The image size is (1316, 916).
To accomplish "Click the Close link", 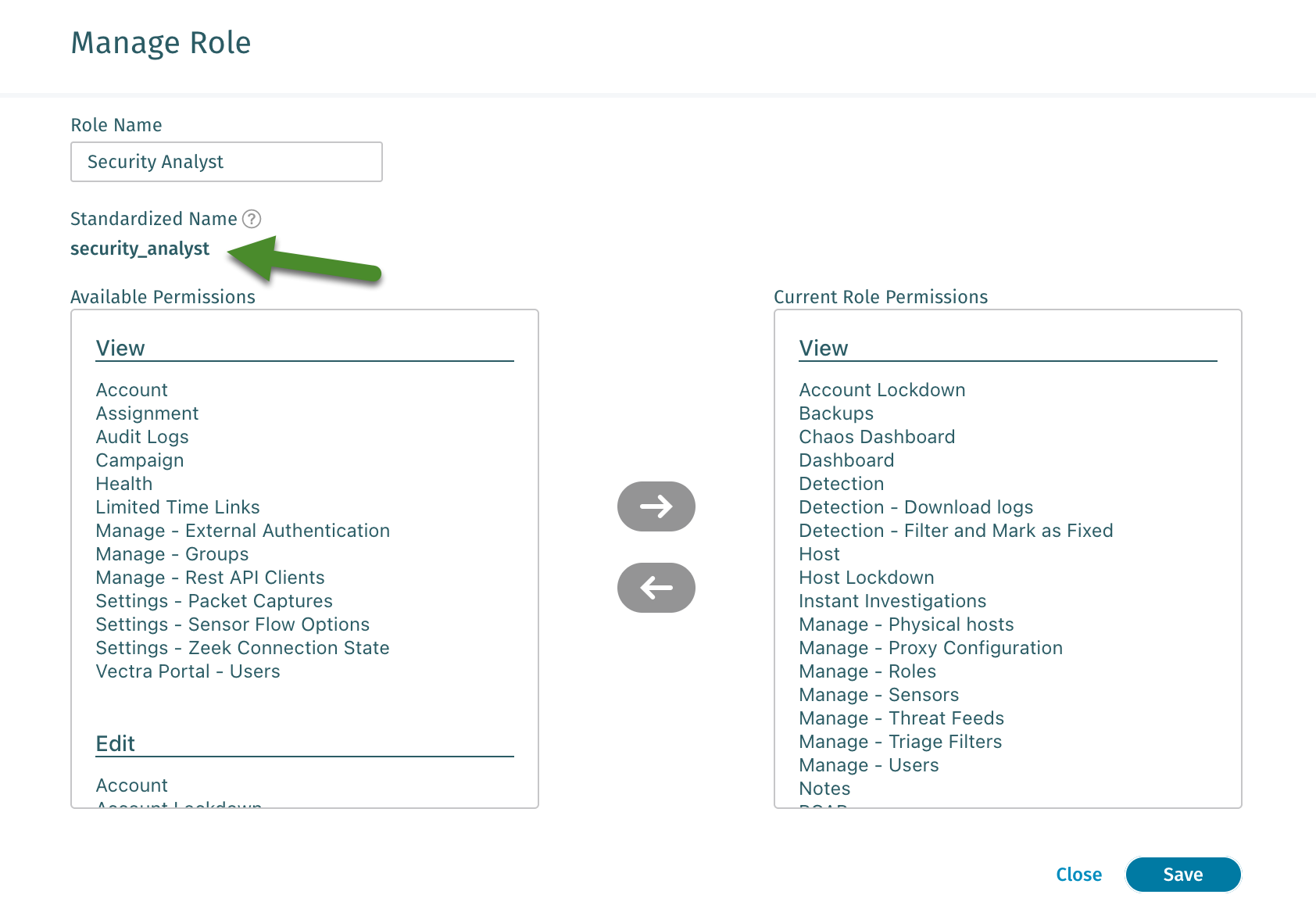I will 1078,875.
